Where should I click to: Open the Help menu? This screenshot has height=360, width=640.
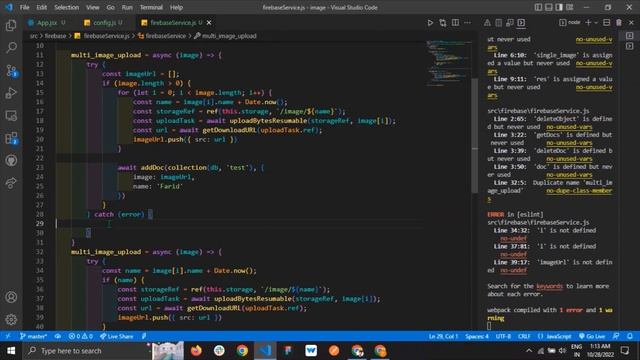(x=176, y=7)
